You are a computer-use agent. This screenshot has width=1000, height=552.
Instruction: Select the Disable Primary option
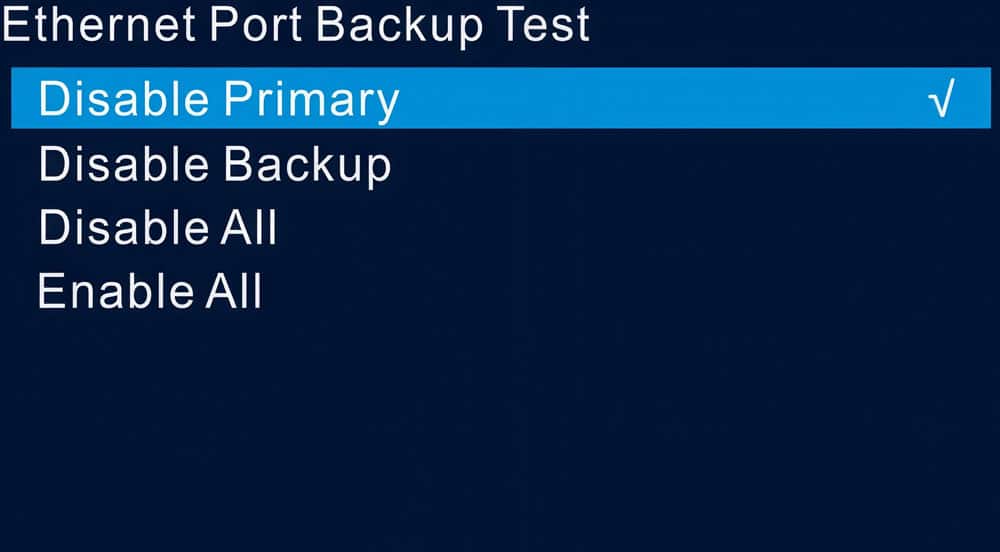pyautogui.click(x=501, y=98)
